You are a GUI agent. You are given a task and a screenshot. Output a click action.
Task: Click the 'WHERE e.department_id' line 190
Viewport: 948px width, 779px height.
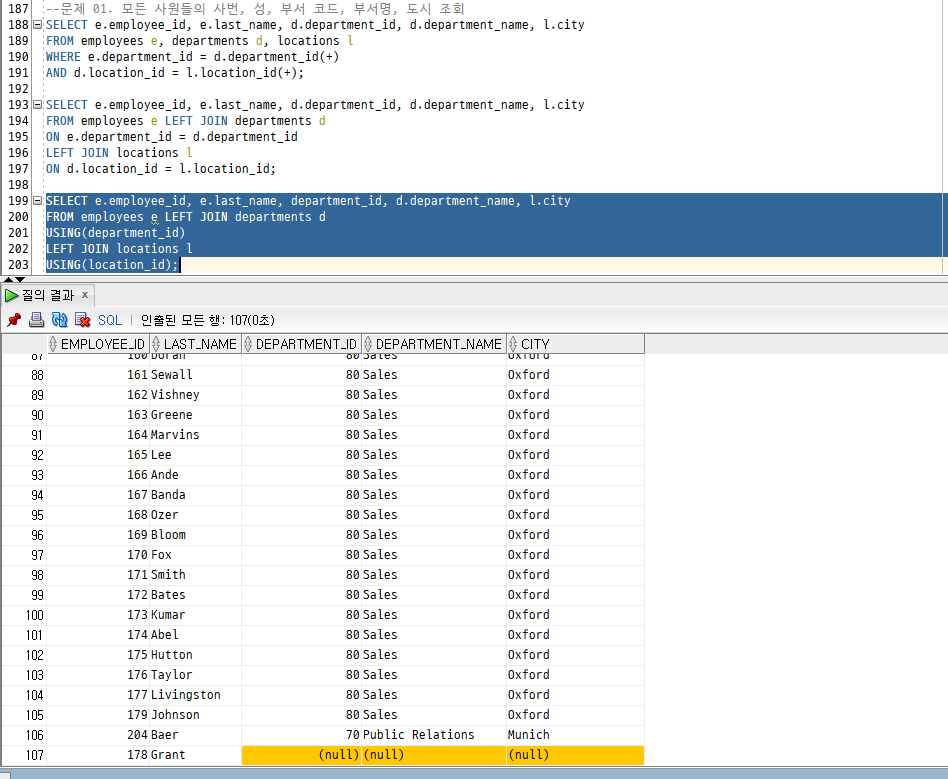tap(192, 57)
